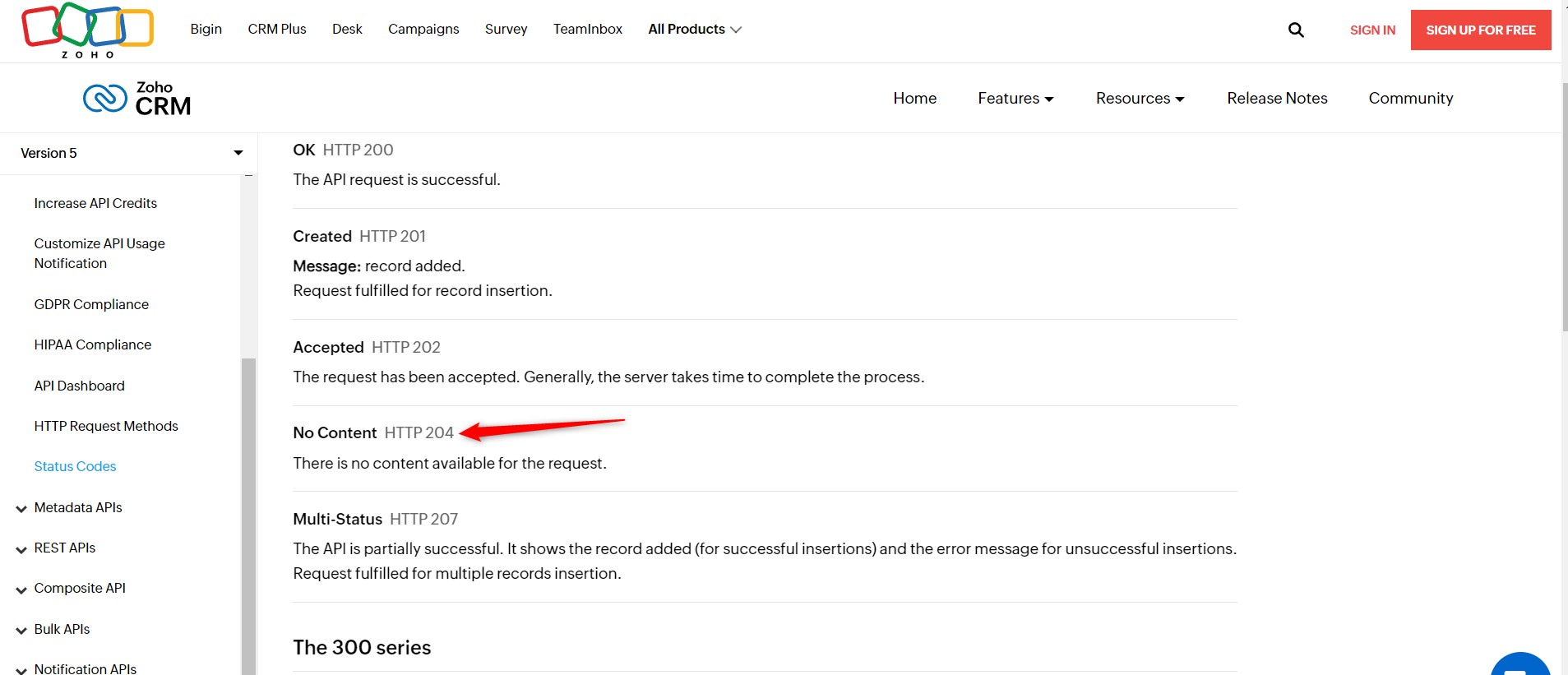Image resolution: width=1568 pixels, height=675 pixels.
Task: Click the 'HTTP 202' code text
Action: (406, 348)
